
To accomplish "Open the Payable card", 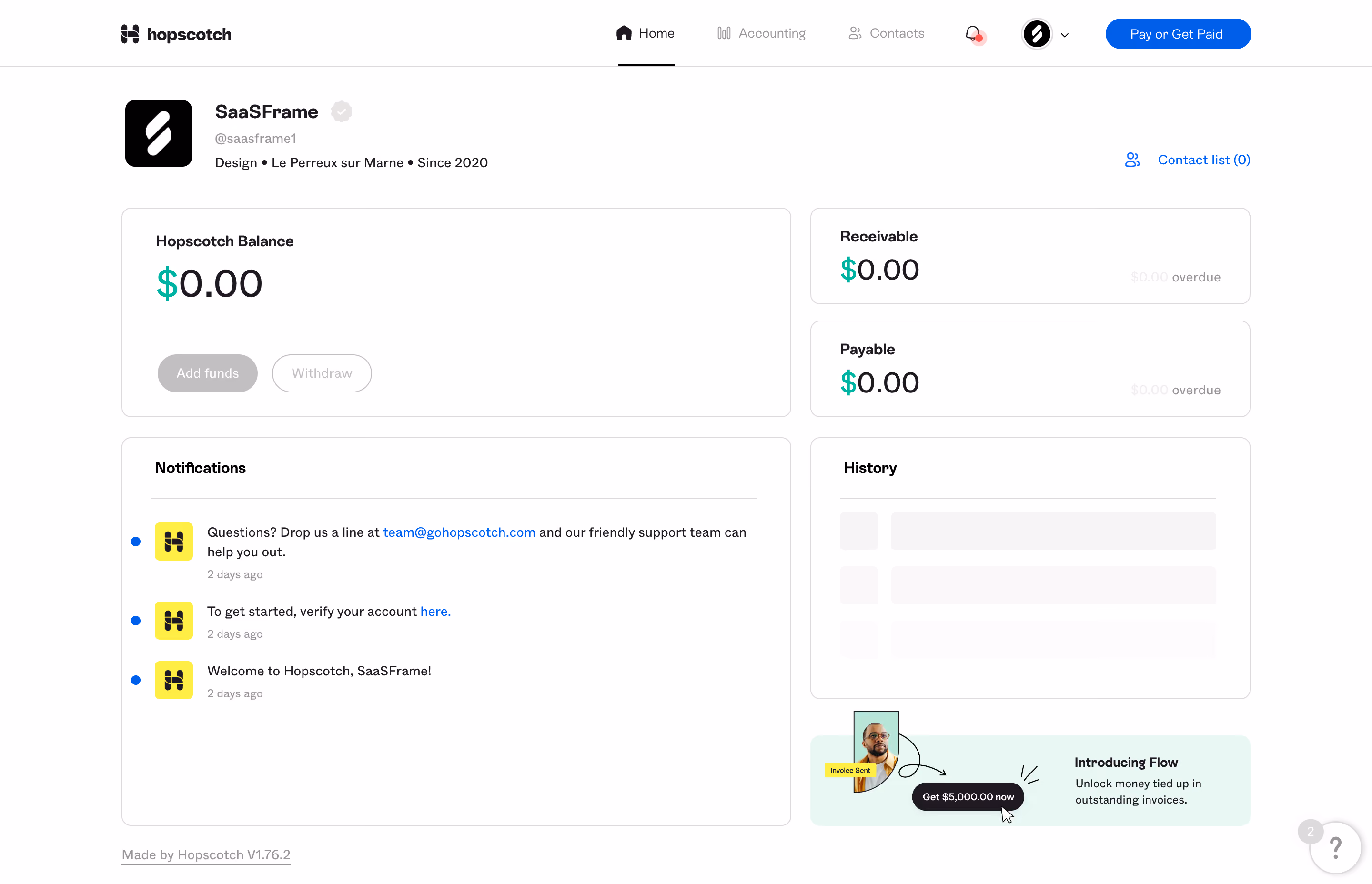I will pyautogui.click(x=1030, y=369).
